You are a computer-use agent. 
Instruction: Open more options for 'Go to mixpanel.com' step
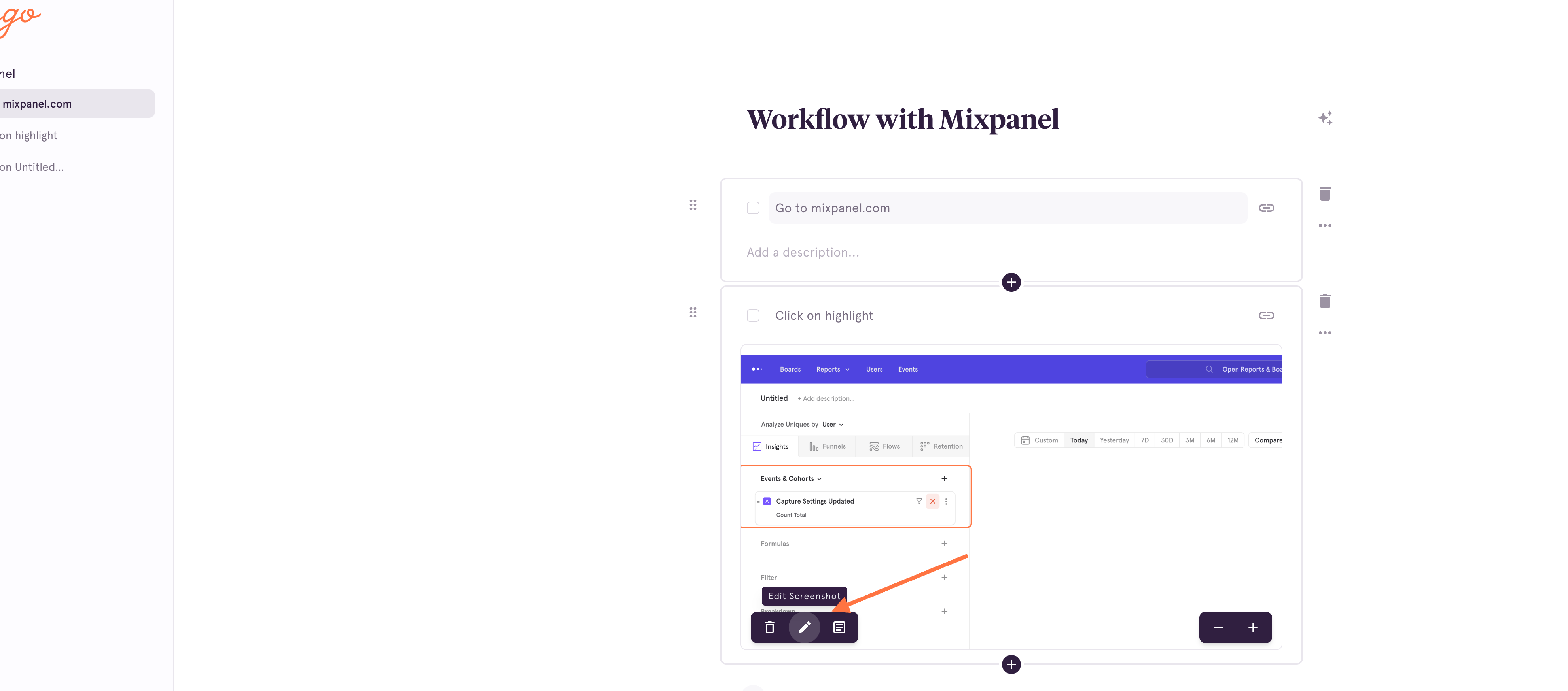point(1324,225)
